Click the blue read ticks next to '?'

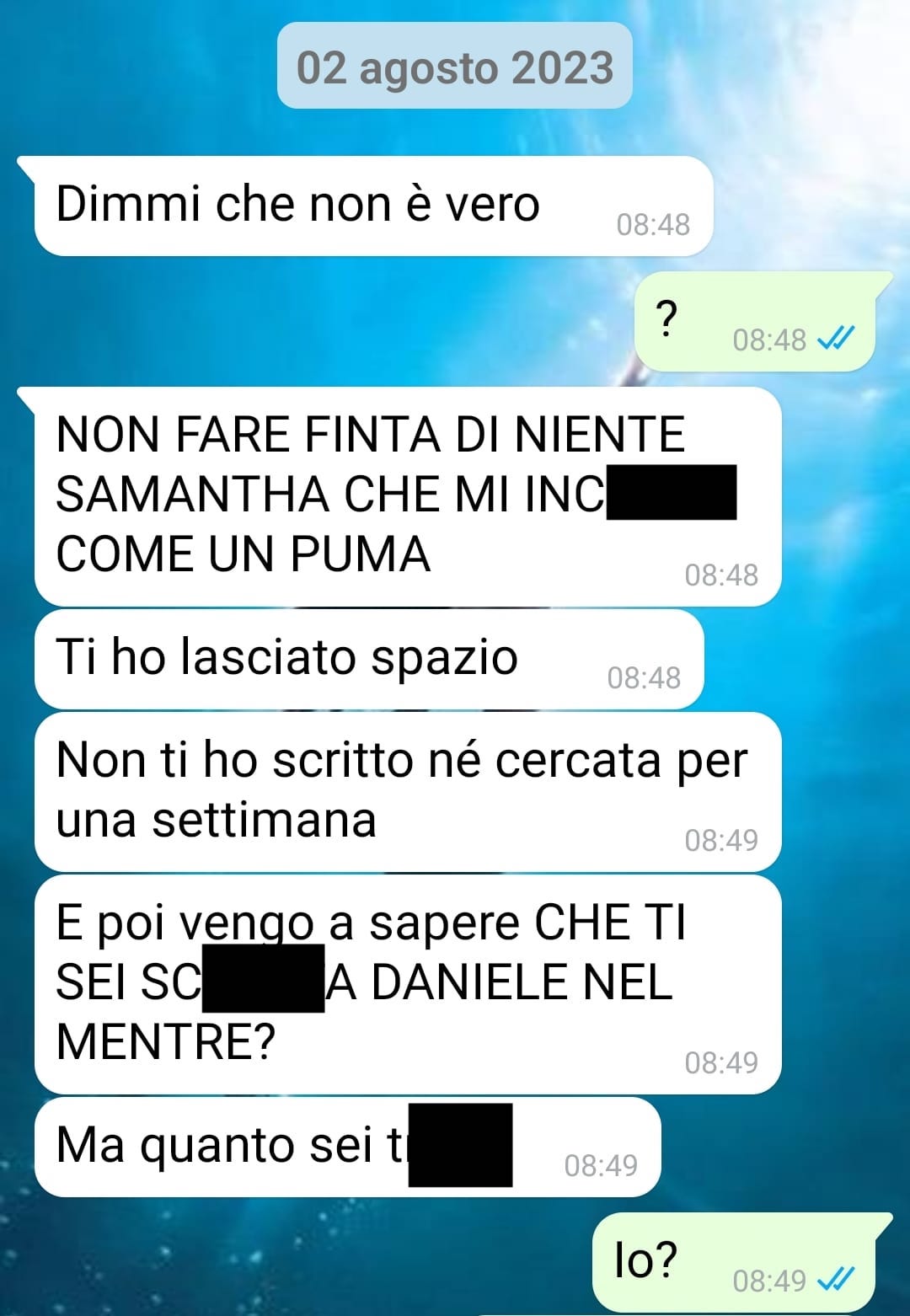click(x=837, y=339)
